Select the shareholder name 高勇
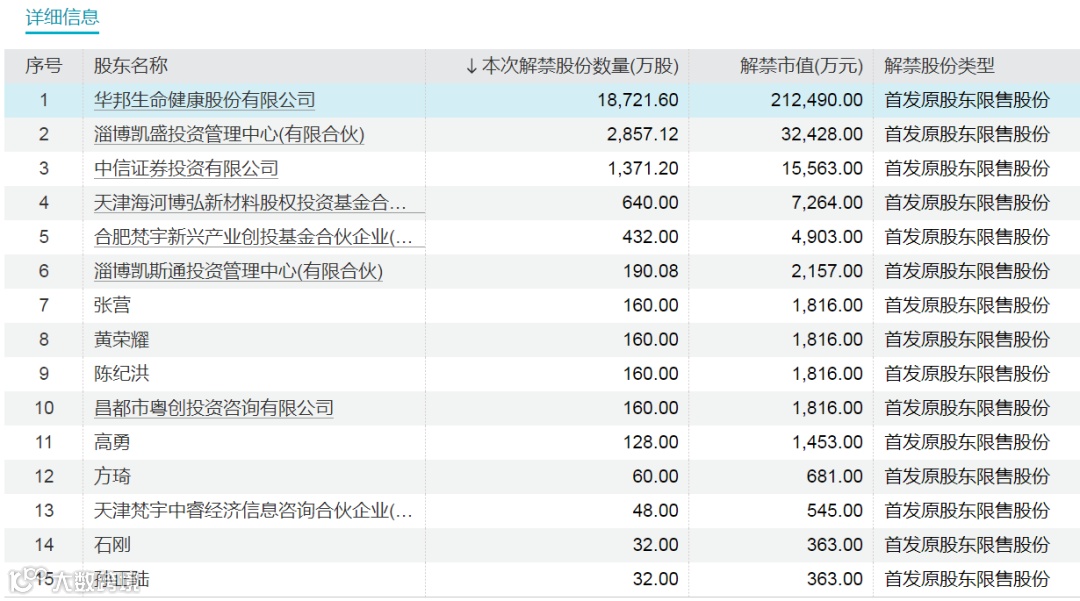This screenshot has height=601, width=1080. pyautogui.click(x=112, y=443)
